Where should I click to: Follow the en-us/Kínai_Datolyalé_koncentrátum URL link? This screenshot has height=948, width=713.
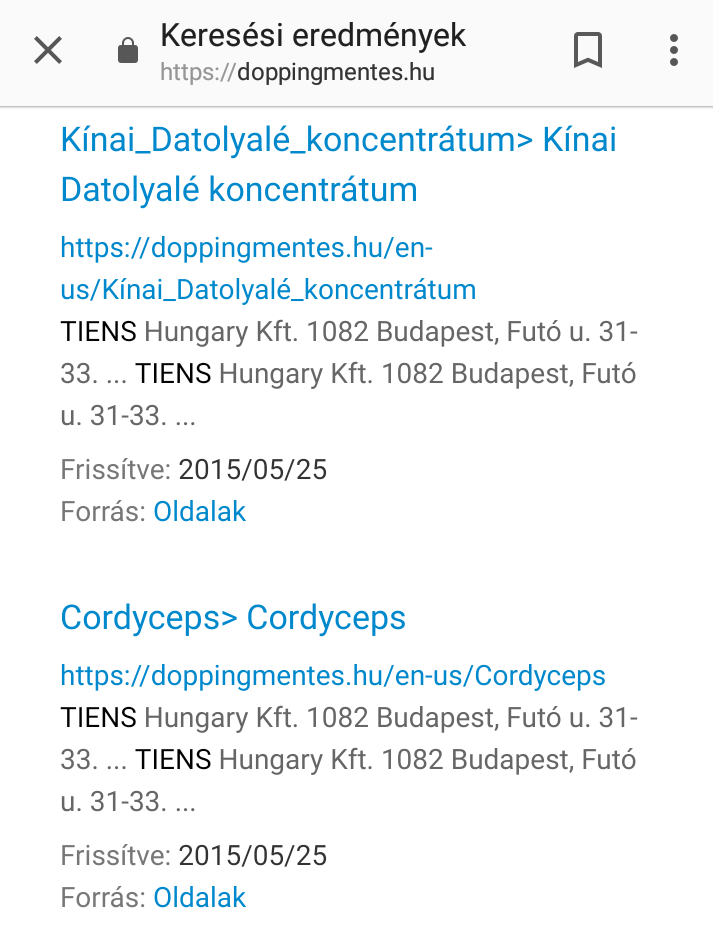268,268
